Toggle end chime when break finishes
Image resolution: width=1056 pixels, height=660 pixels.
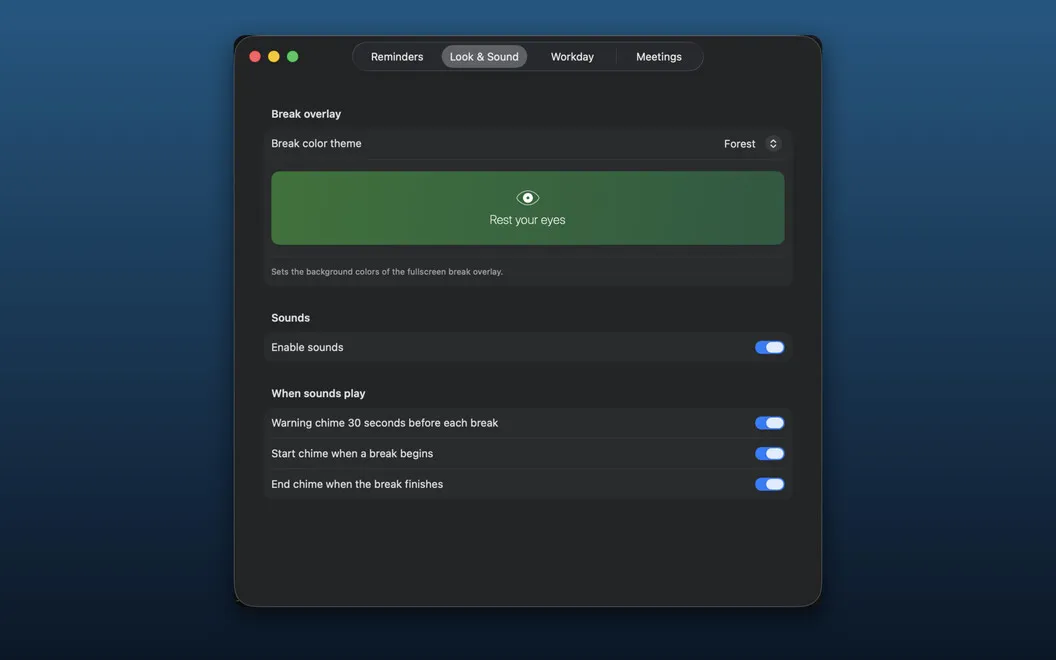tap(769, 484)
